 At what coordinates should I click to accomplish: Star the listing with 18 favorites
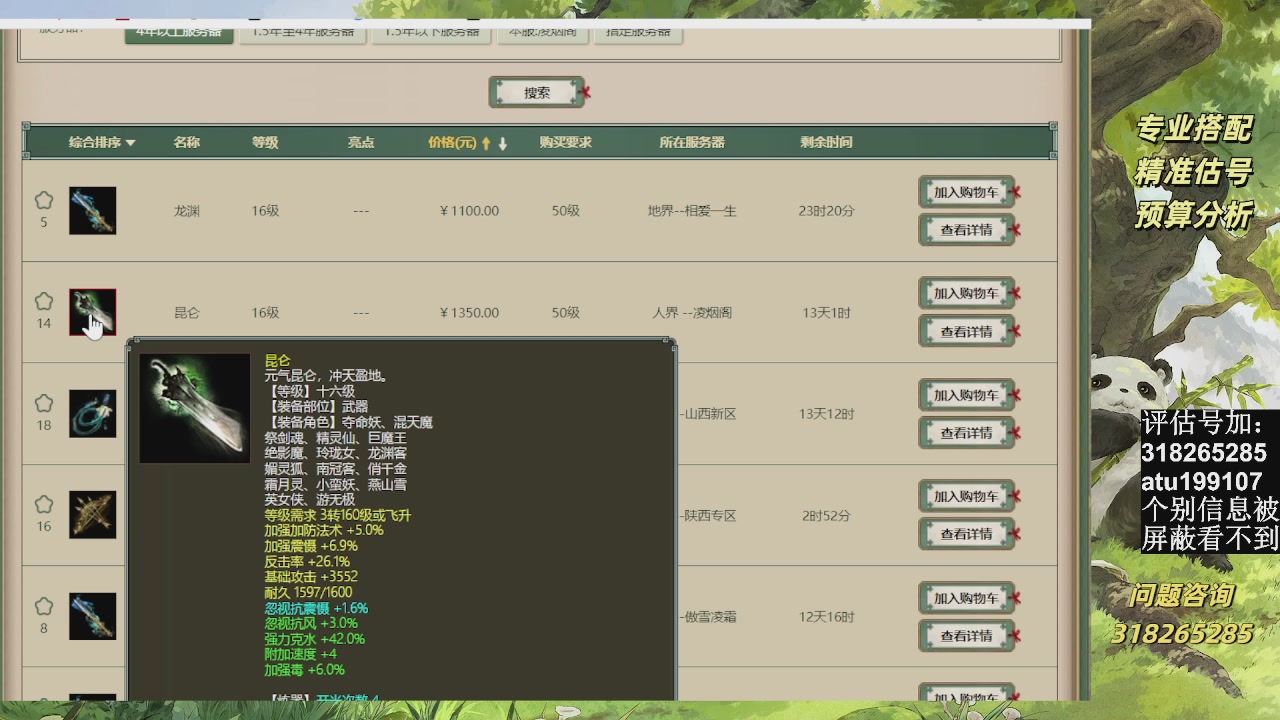pyautogui.click(x=44, y=404)
